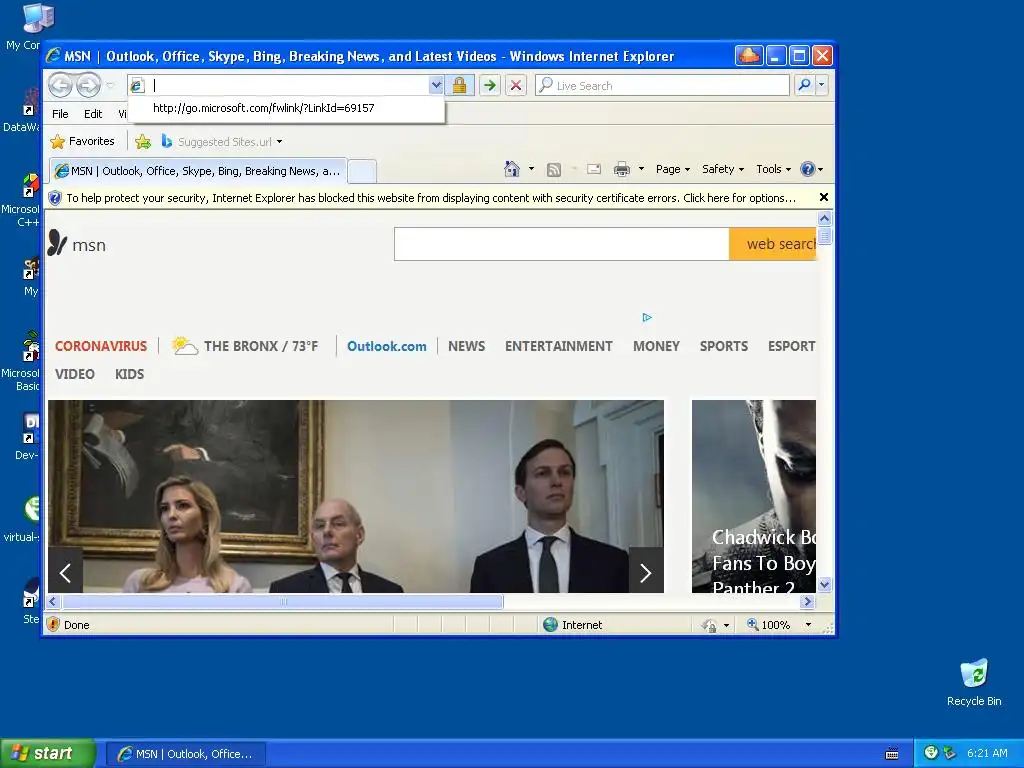The height and width of the screenshot is (768, 1024).
Task: Open the Page menu
Action: point(673,169)
